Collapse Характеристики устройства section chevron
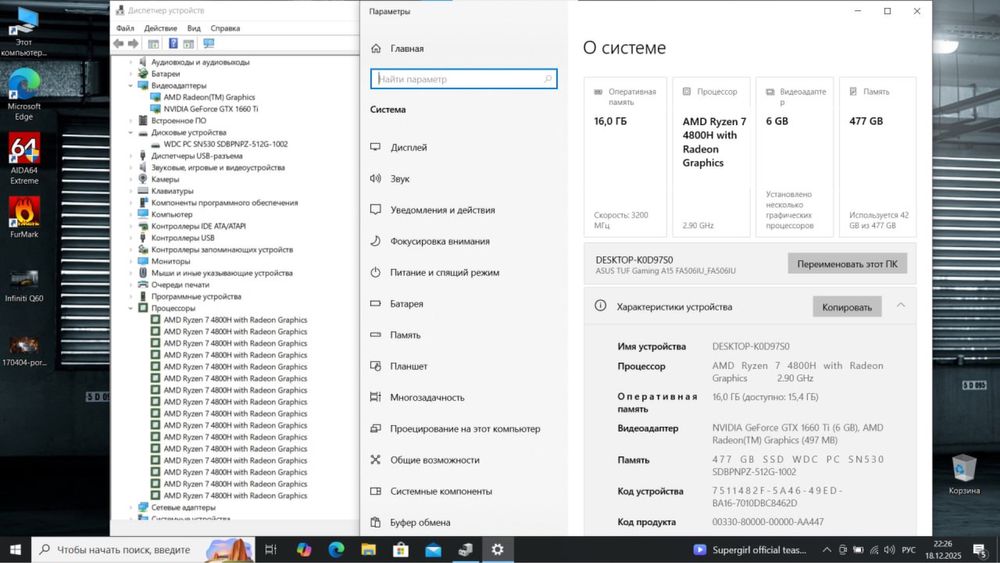 [901, 305]
